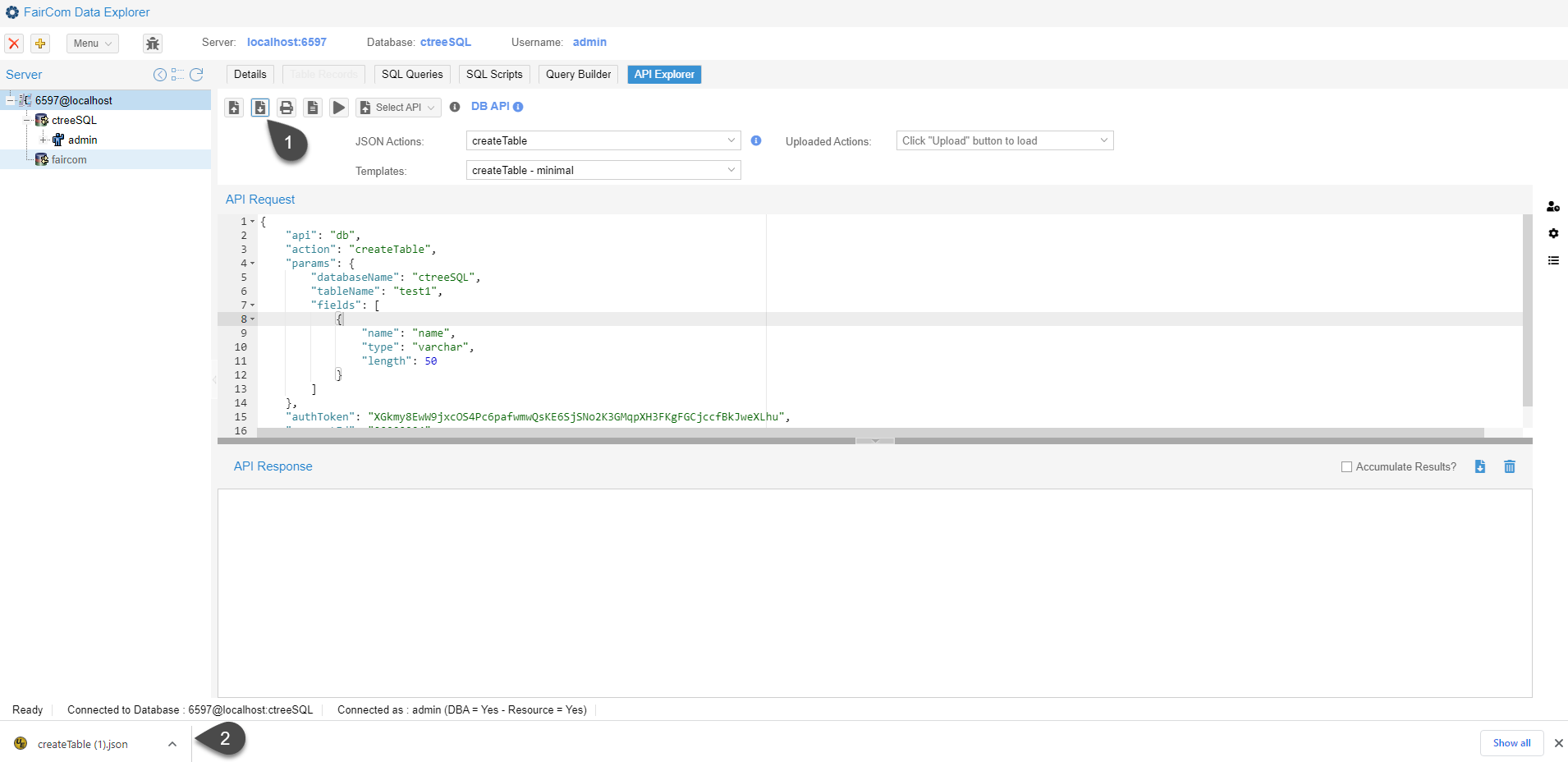The height and width of the screenshot is (762, 1568).
Task: Click inside the API Response area
Action: [874, 593]
